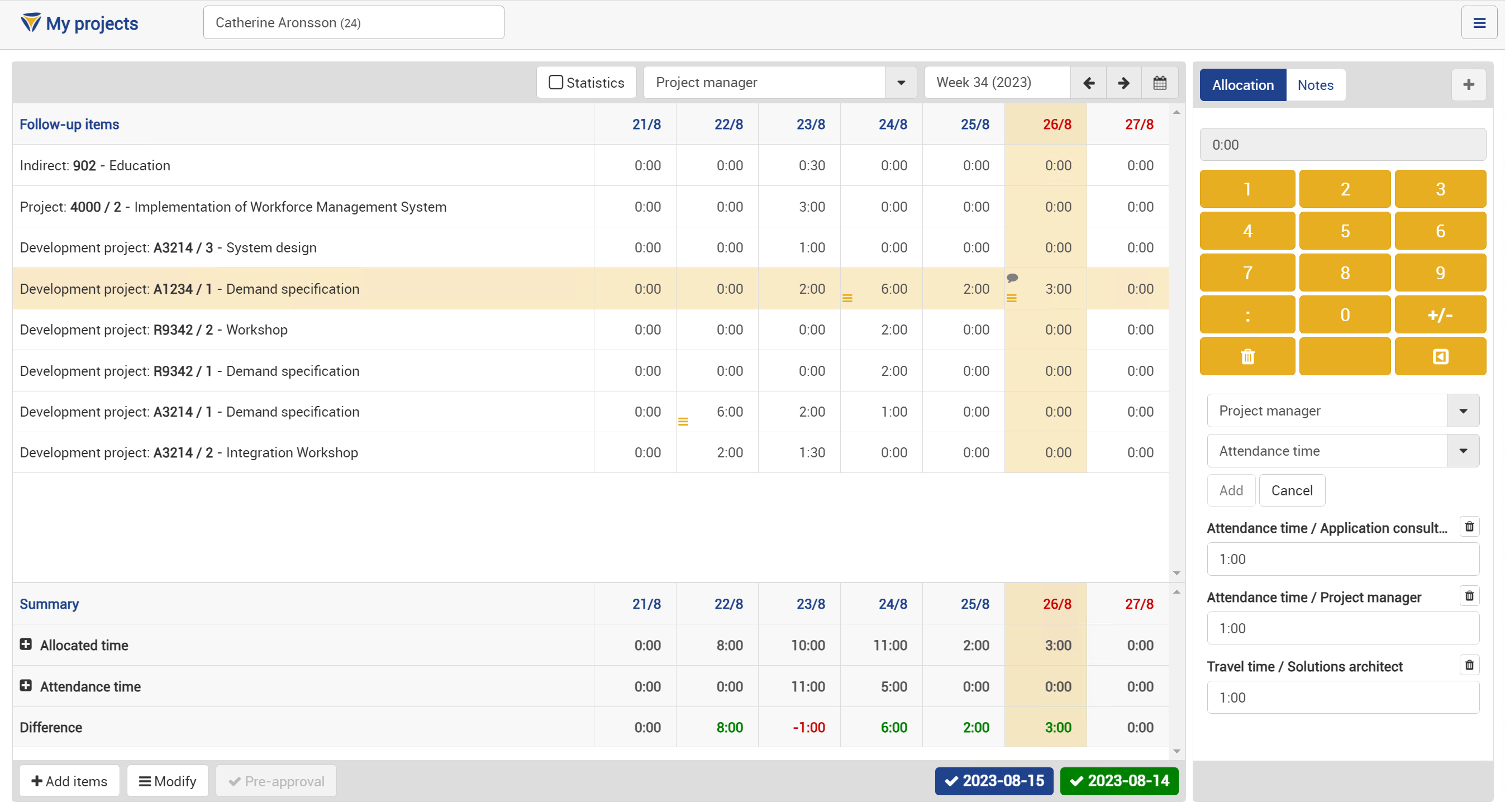This screenshot has height=812, width=1505.
Task: Click 1:30 cell for Integration Workshop 23/8
Action: [x=800, y=453]
